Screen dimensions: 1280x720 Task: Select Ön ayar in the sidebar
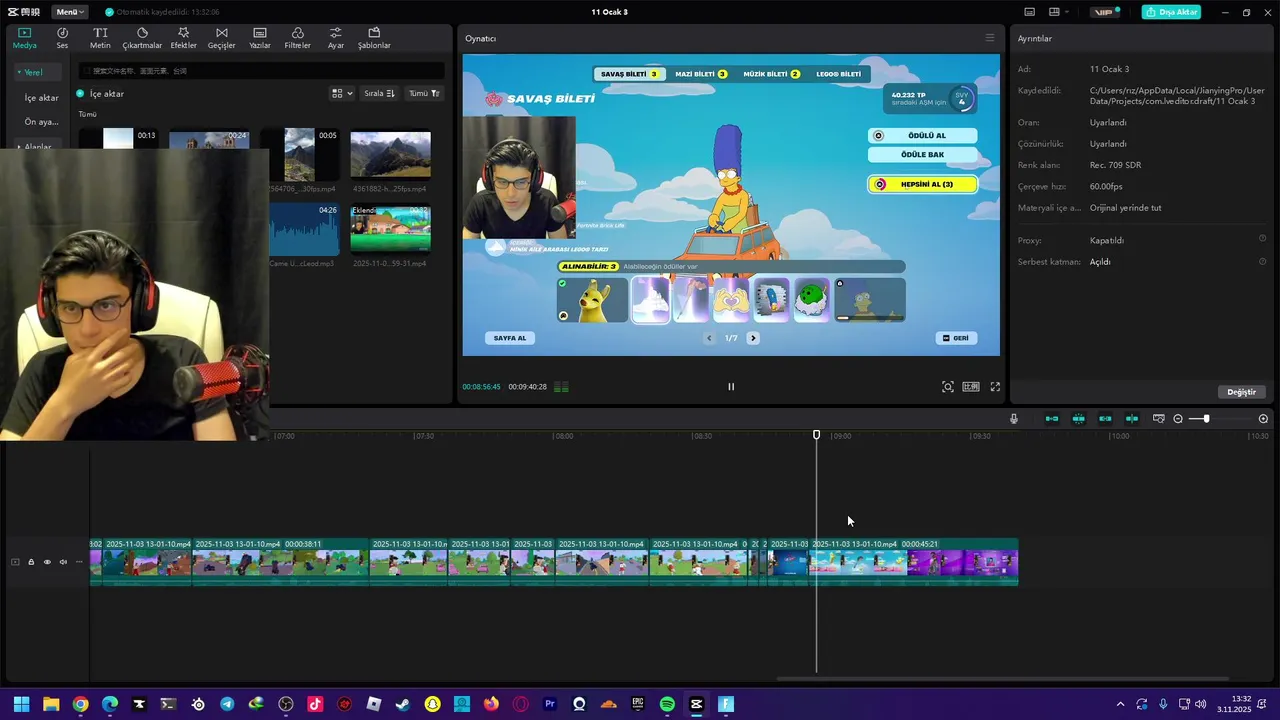tap(42, 122)
